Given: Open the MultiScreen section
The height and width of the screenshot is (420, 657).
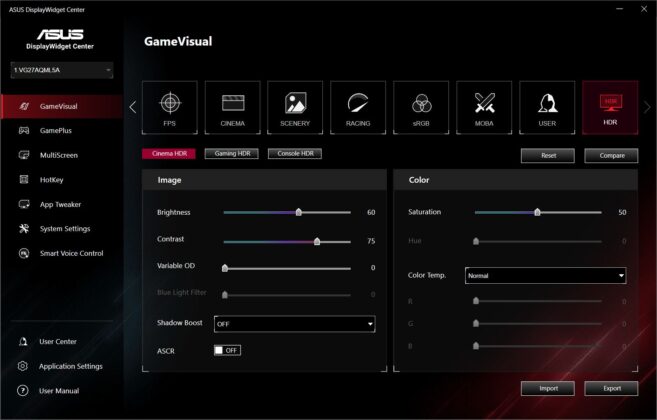Looking at the screenshot, I should pyautogui.click(x=62, y=155).
